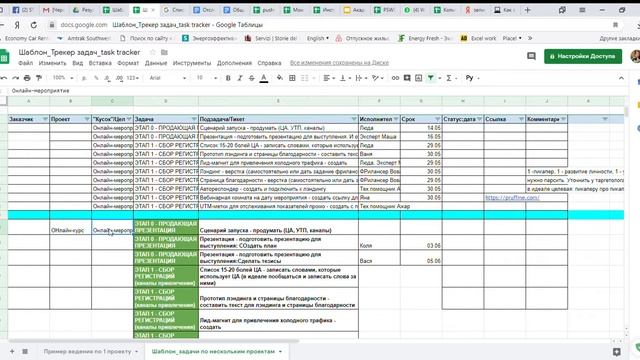Insert a link with chain icon
Image resolution: width=640 pixels, height=360 pixels.
[395, 78]
